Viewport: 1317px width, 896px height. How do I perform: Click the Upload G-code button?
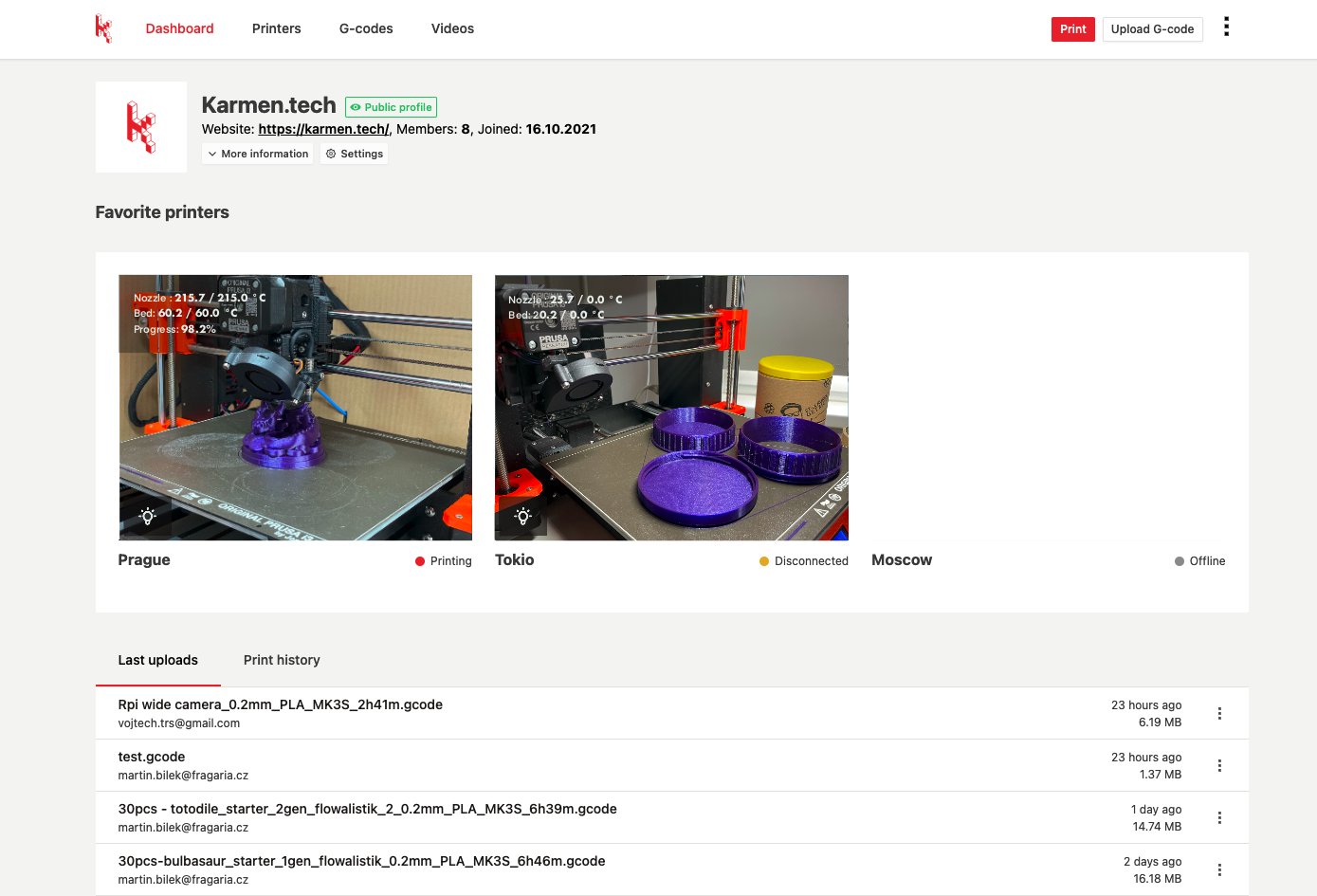tap(1153, 29)
